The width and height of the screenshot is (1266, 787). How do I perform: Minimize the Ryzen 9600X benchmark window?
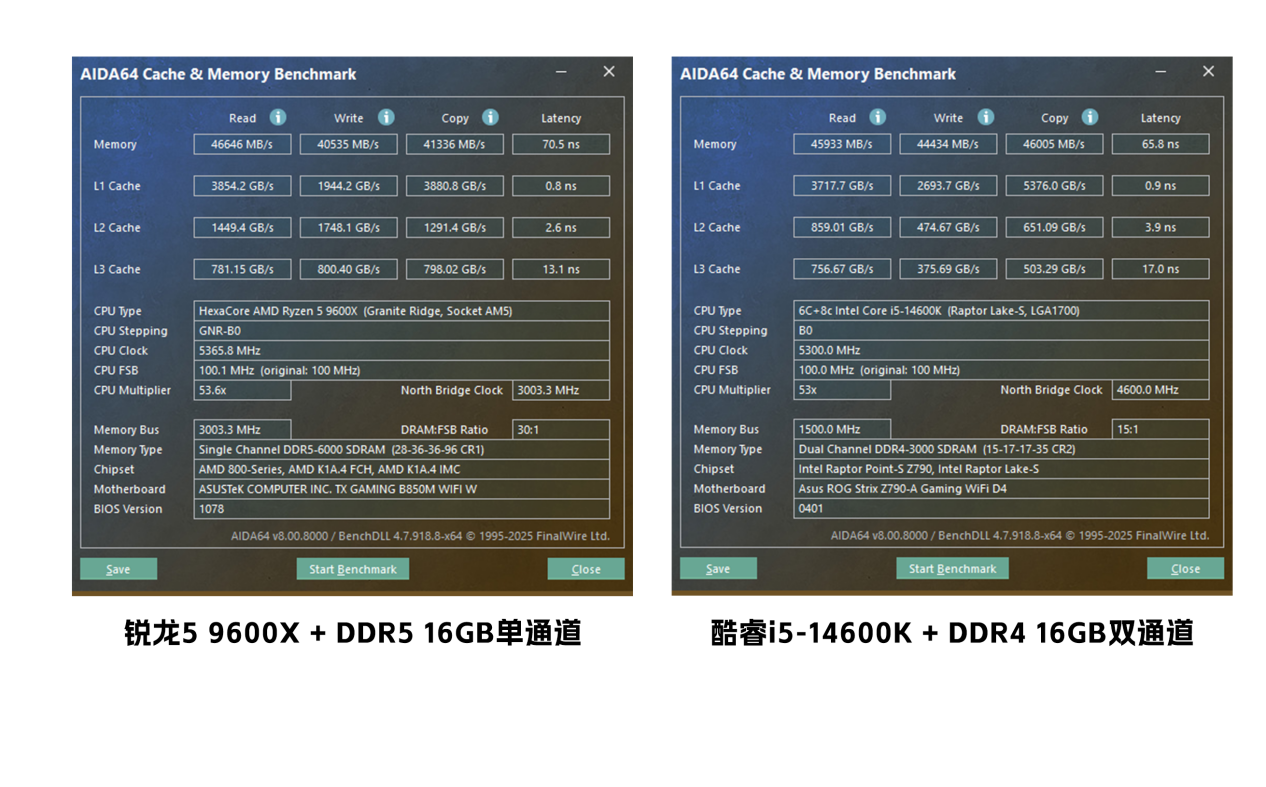coord(561,72)
